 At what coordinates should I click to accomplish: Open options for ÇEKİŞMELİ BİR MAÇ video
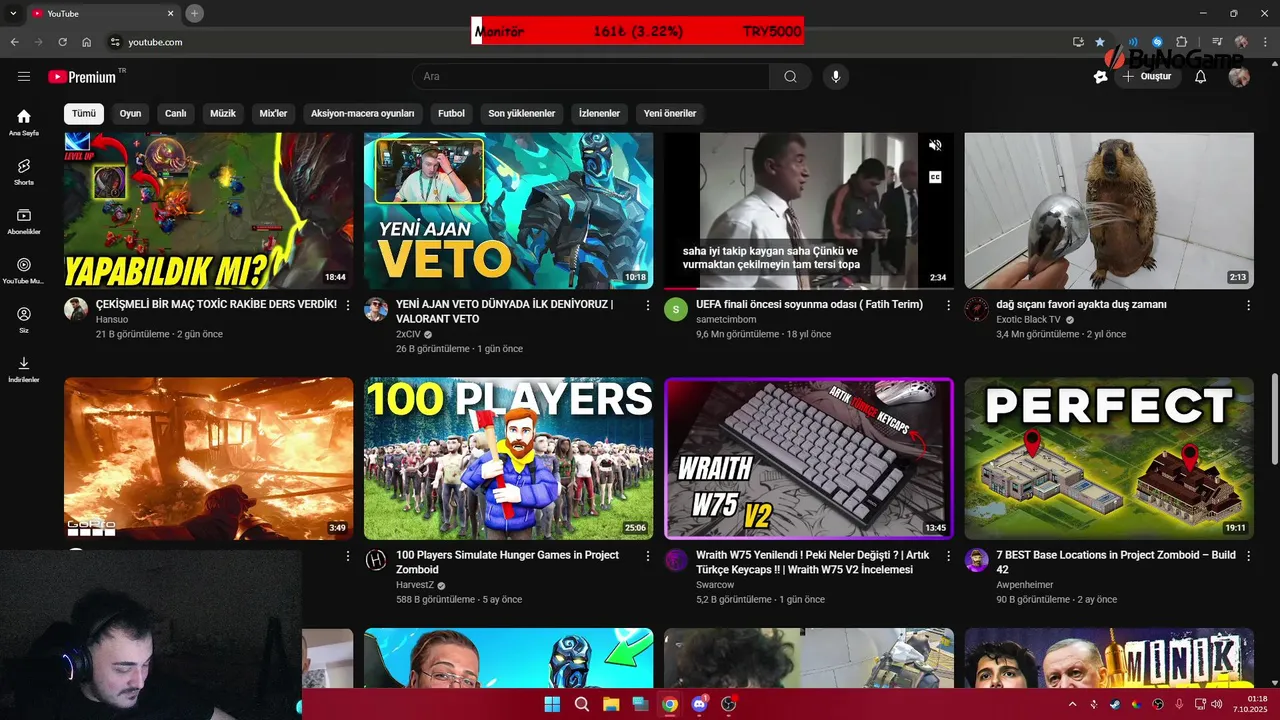coord(348,305)
